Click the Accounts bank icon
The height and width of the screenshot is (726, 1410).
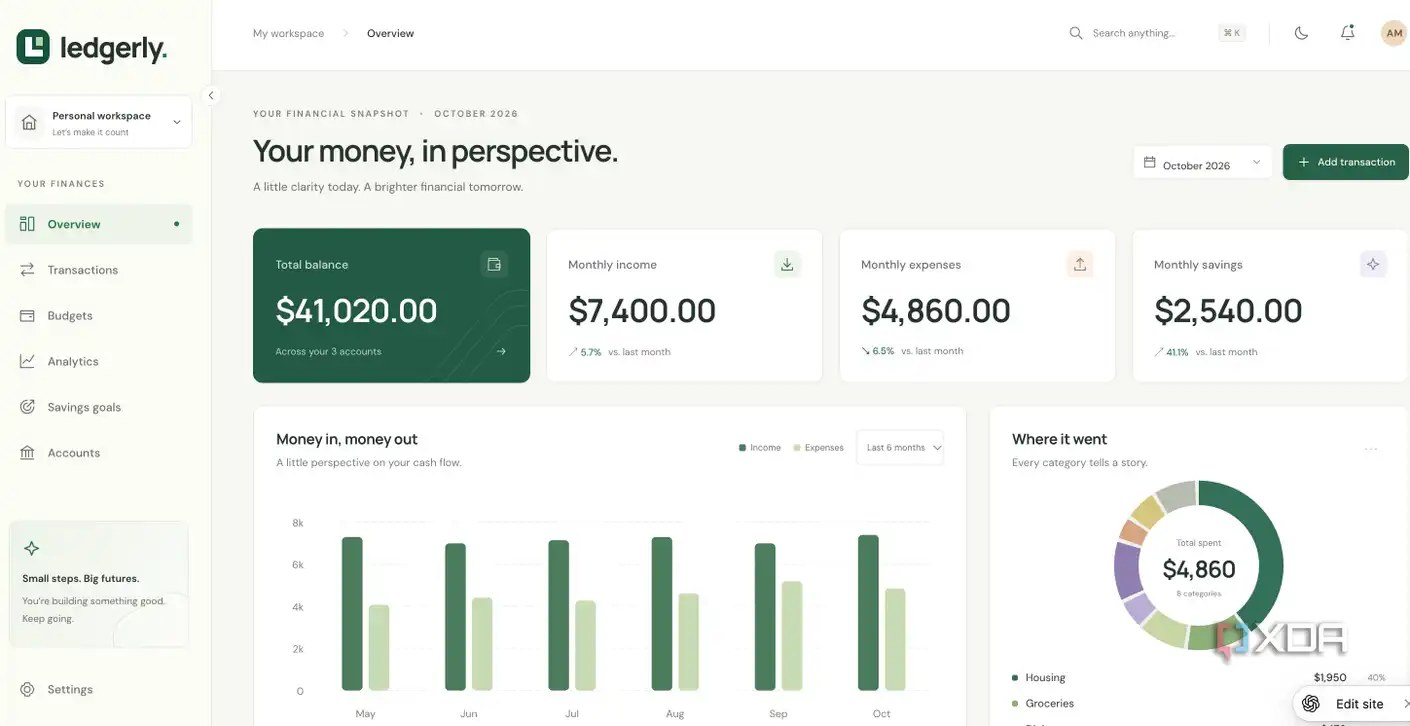click(27, 453)
